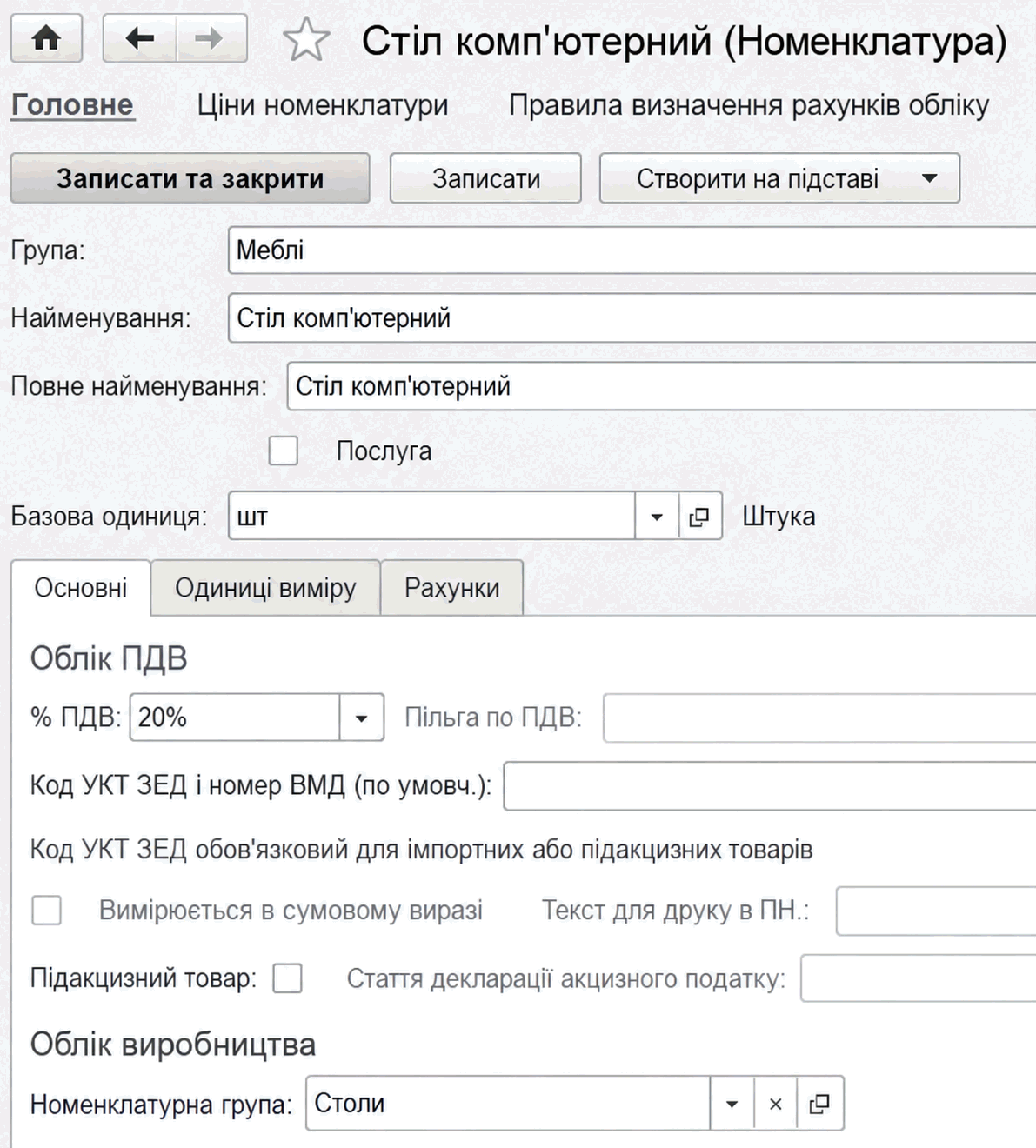Screen dimensions: 1036x1148
Task: Toggle the Послуга checkbox
Action: click(x=283, y=451)
